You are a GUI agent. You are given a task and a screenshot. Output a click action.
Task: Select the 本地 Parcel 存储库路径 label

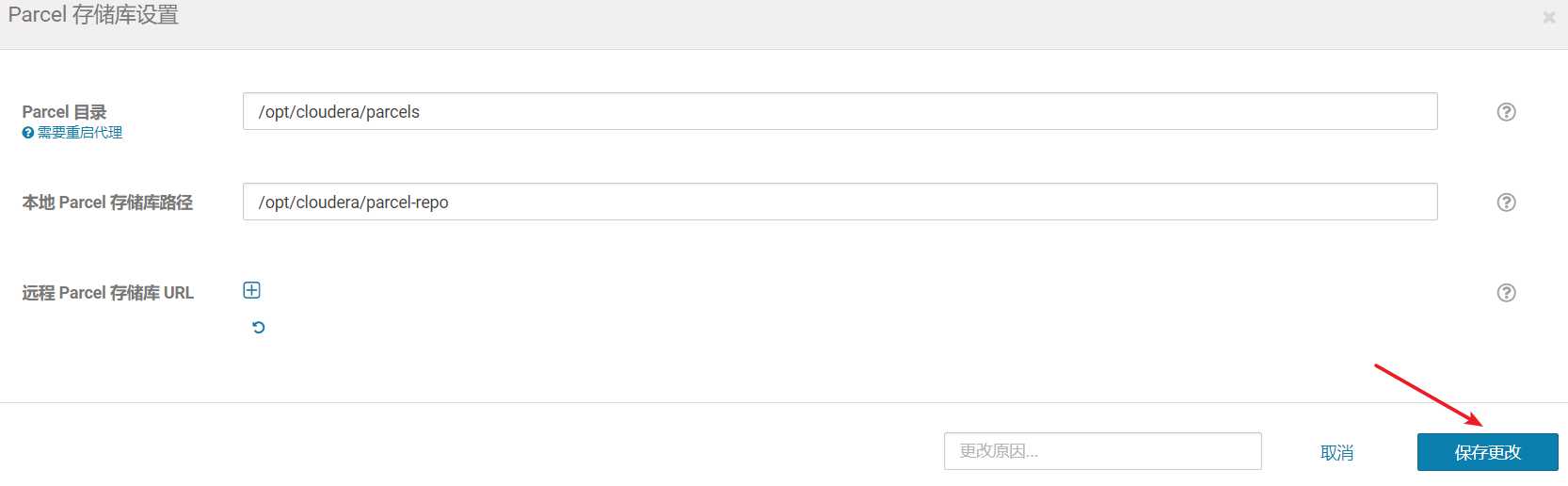coord(107,202)
